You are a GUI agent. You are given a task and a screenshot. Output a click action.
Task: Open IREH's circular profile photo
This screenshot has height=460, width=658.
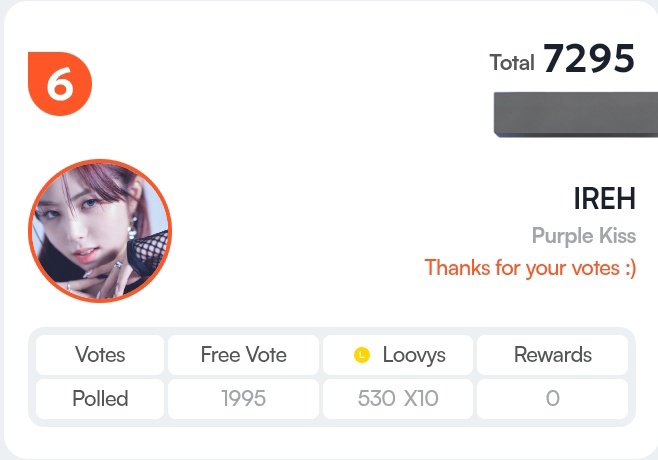tap(100, 230)
